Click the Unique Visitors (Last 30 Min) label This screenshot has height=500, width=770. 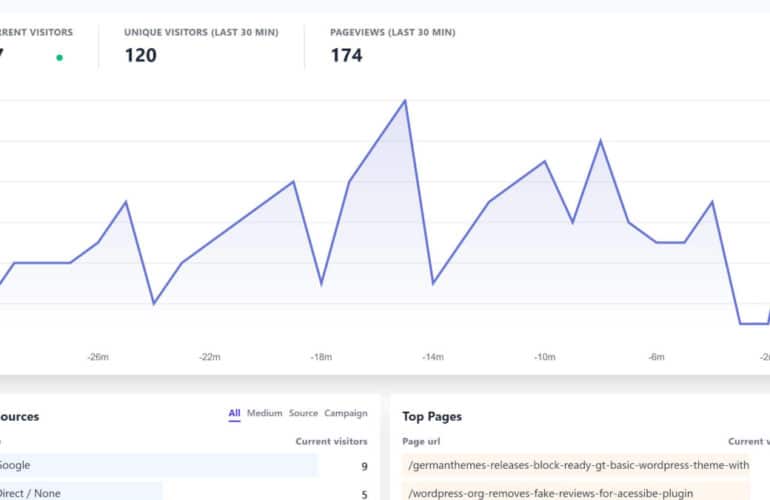tap(201, 32)
